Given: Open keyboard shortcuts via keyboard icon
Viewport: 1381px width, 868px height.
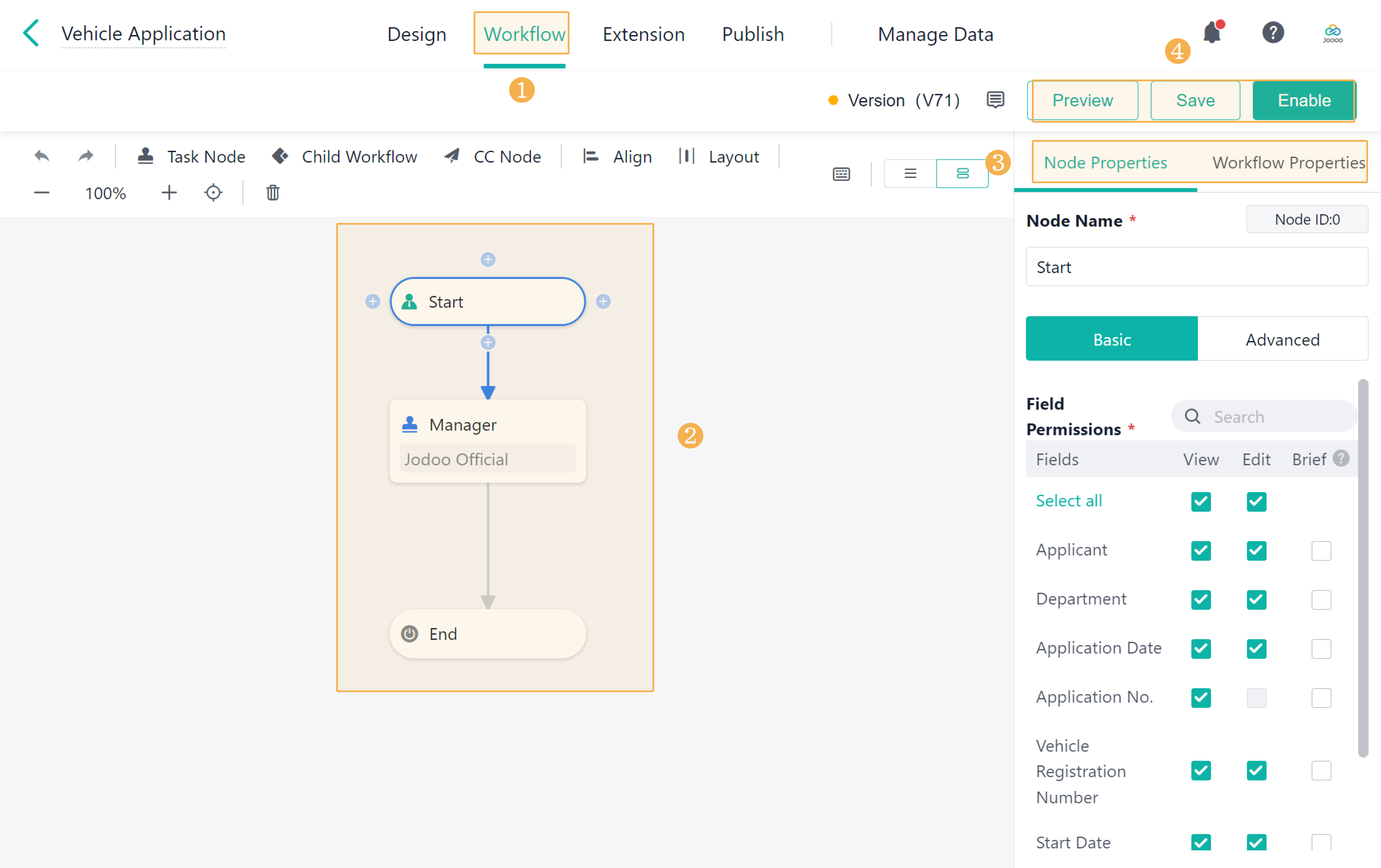Looking at the screenshot, I should click(x=841, y=174).
